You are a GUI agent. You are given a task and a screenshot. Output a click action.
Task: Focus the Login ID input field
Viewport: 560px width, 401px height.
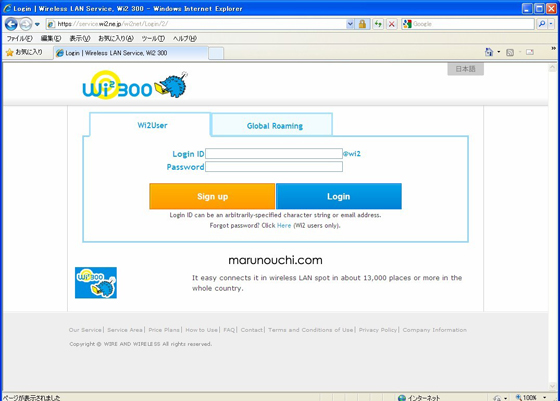274,154
